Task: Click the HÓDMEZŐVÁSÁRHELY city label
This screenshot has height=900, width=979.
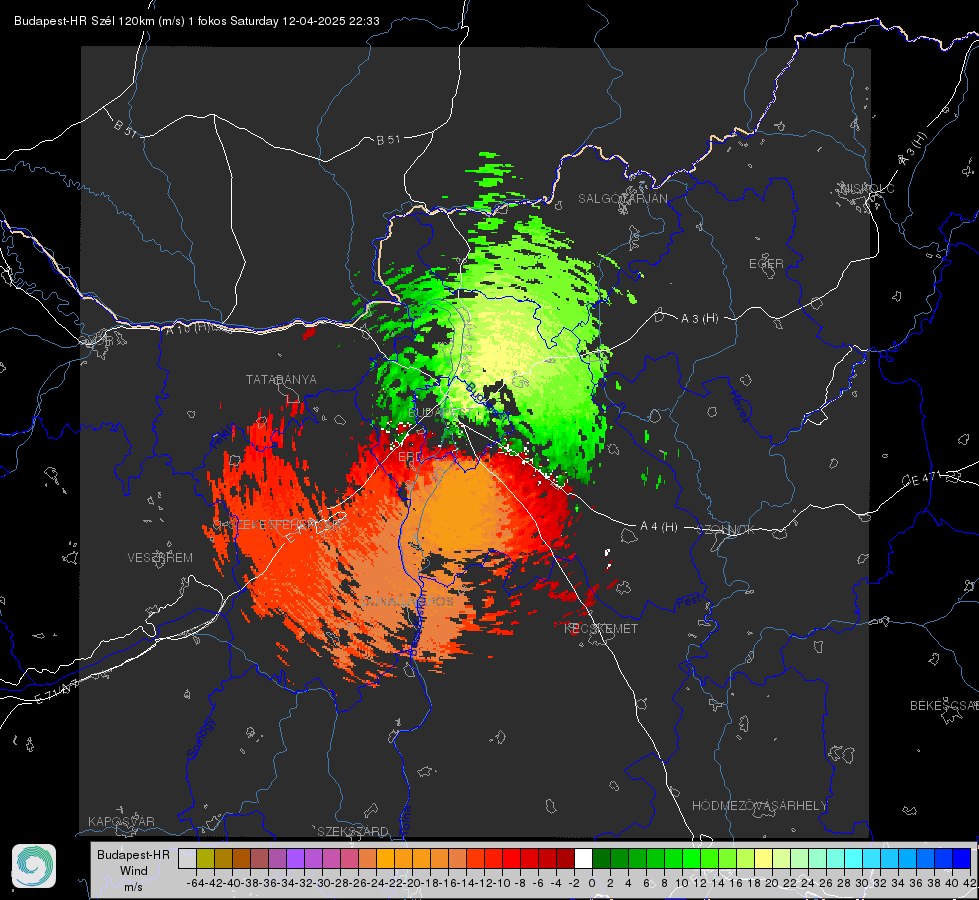Action: [x=759, y=806]
